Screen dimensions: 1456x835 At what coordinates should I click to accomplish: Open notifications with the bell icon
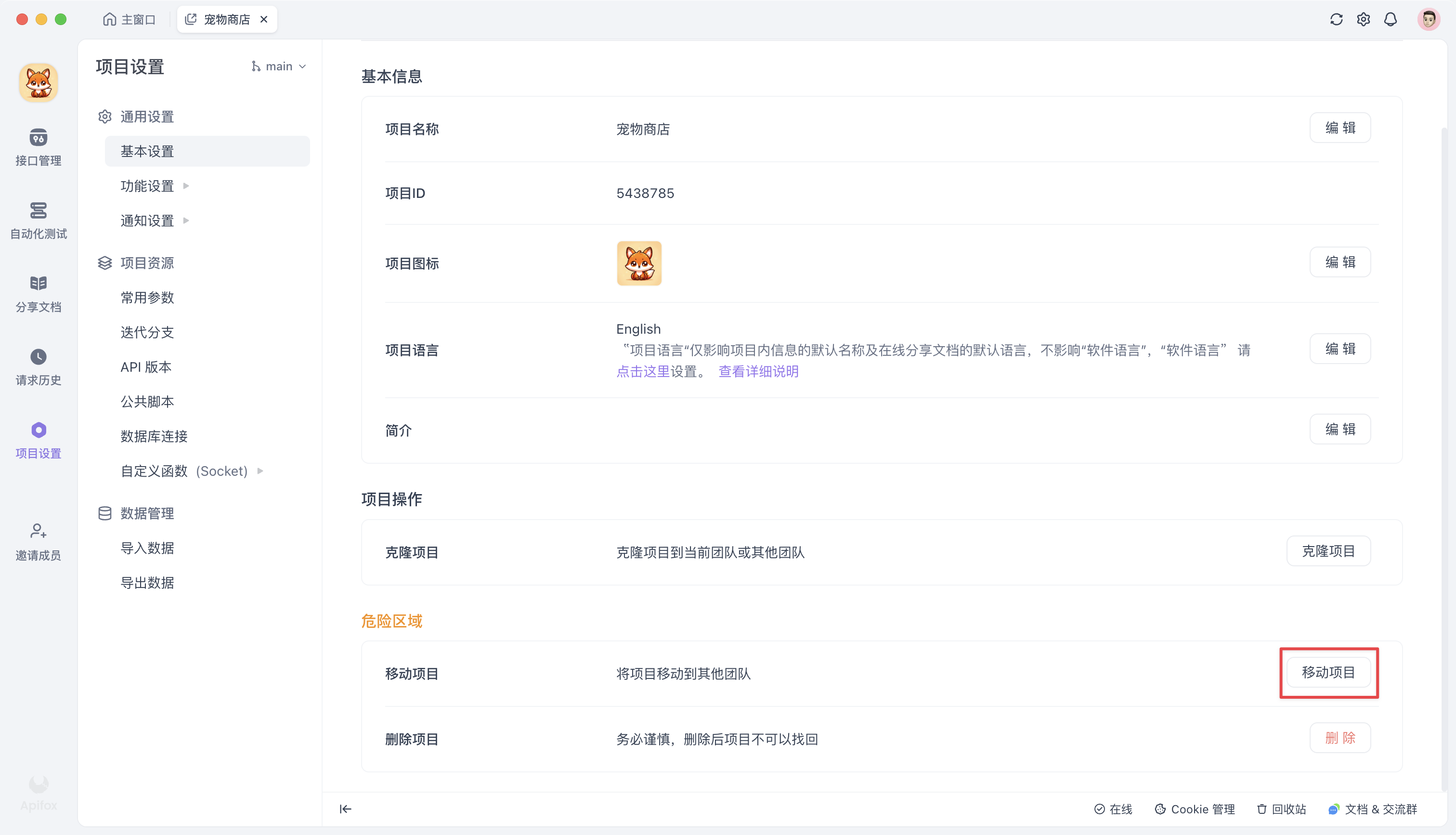tap(1391, 19)
